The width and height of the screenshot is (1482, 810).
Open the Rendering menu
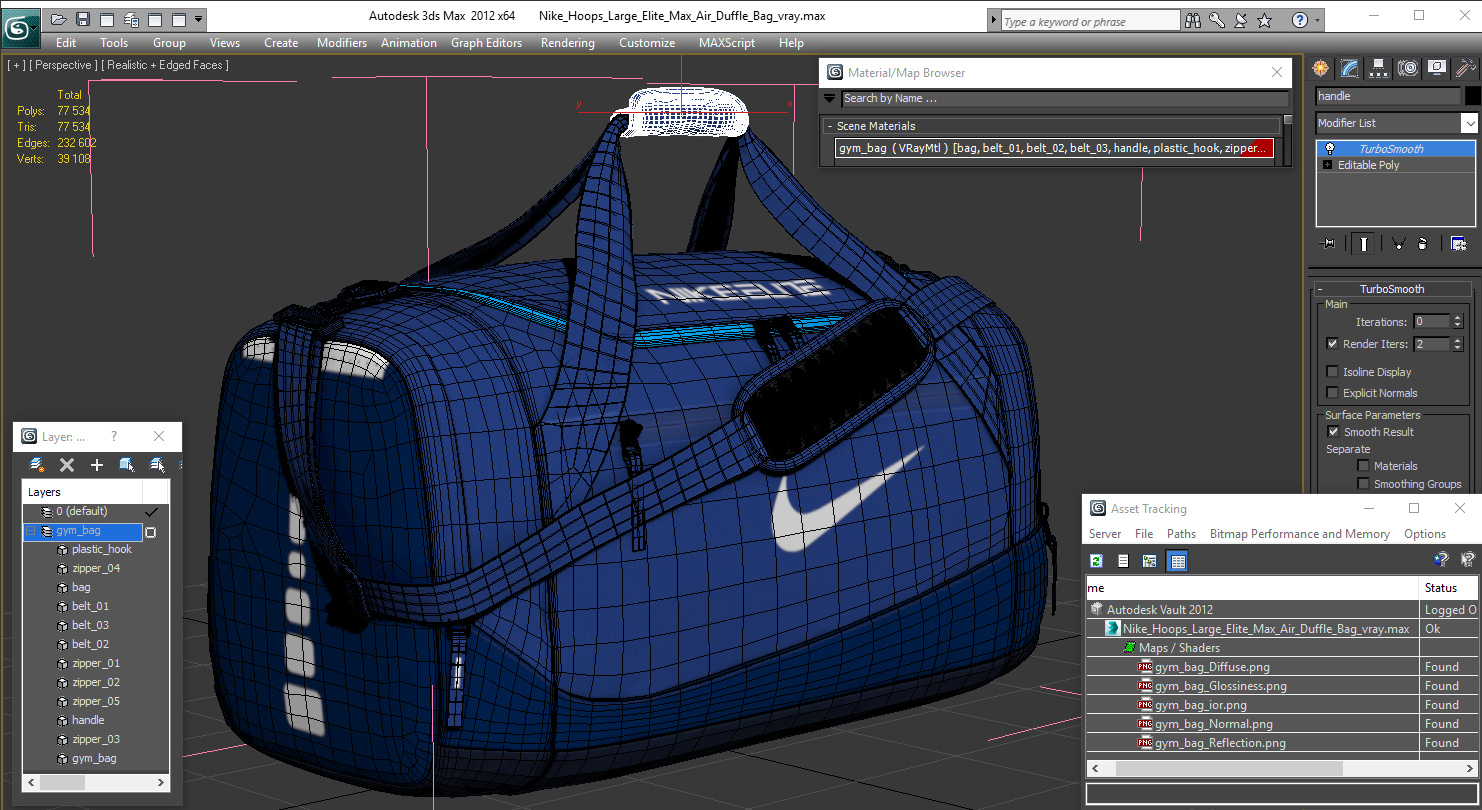568,43
